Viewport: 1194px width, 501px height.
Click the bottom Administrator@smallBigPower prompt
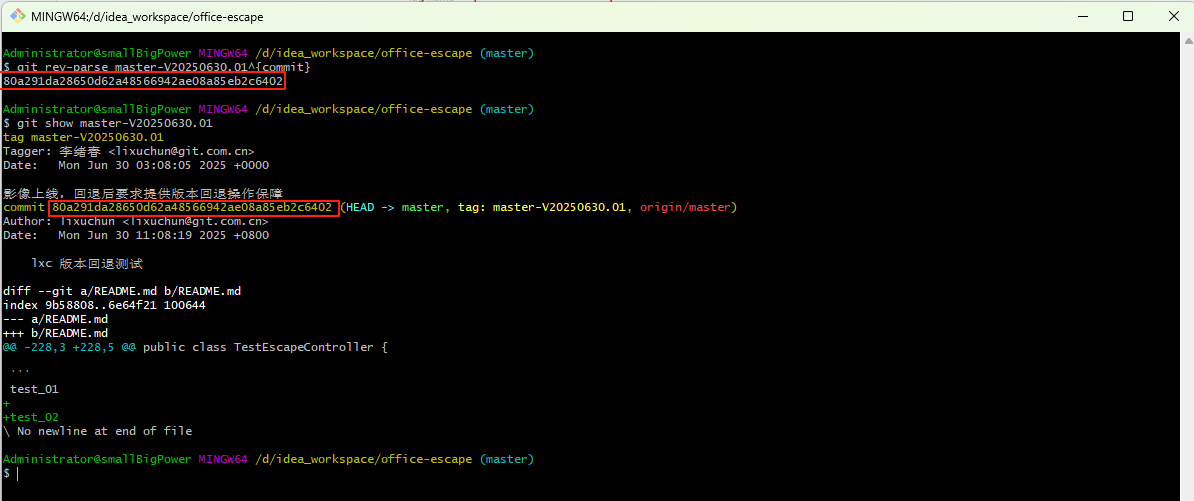click(97, 459)
